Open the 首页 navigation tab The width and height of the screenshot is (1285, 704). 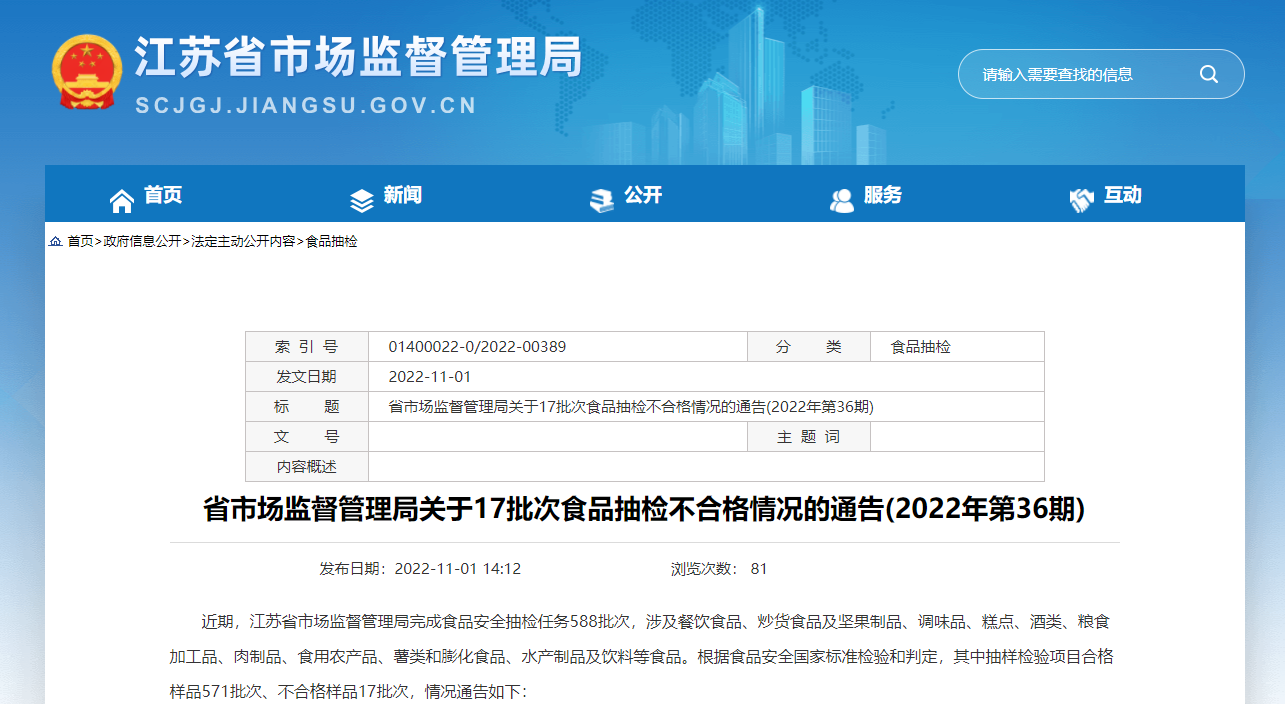tap(163, 195)
